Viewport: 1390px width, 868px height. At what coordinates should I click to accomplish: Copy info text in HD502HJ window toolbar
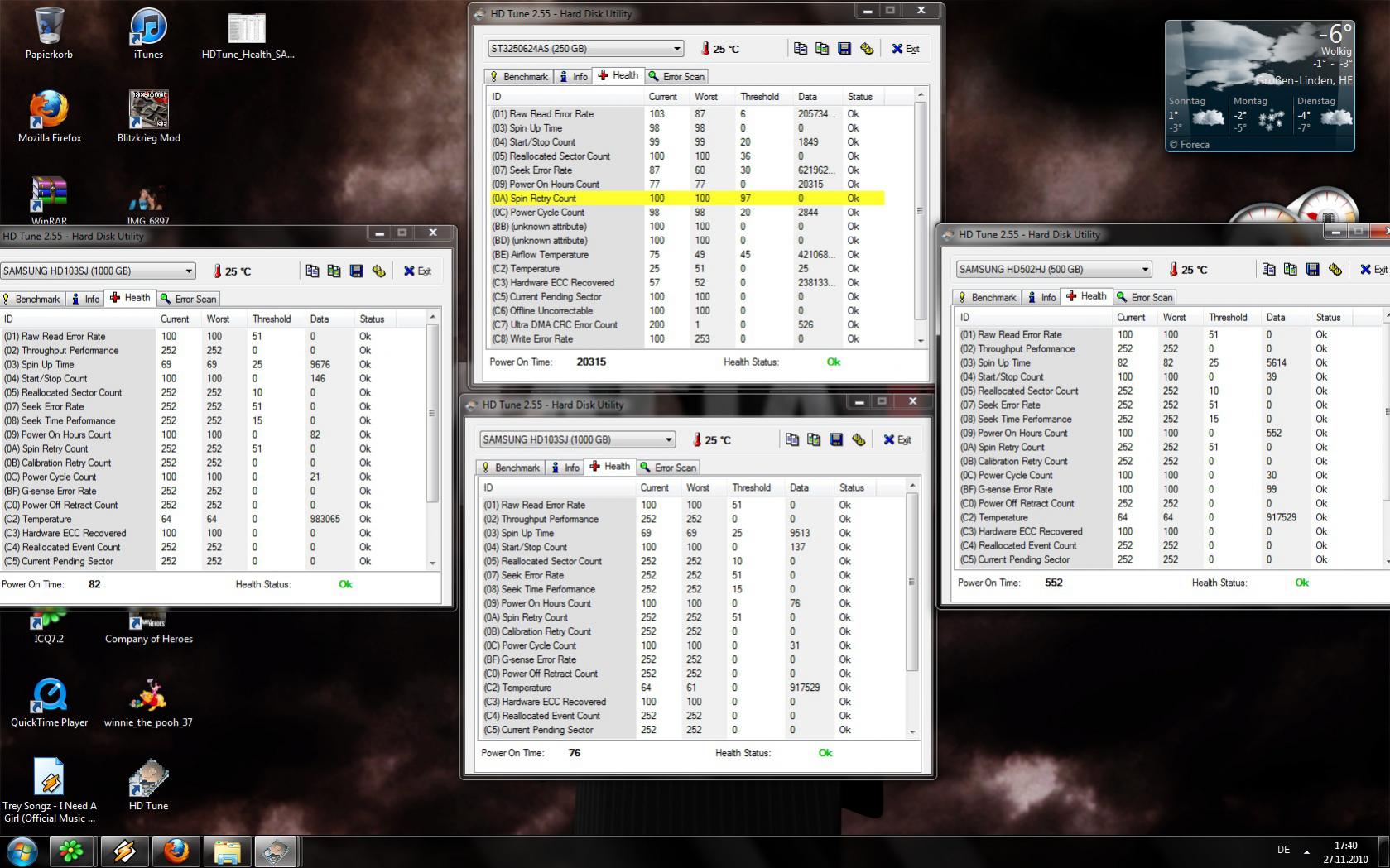[x=1268, y=269]
